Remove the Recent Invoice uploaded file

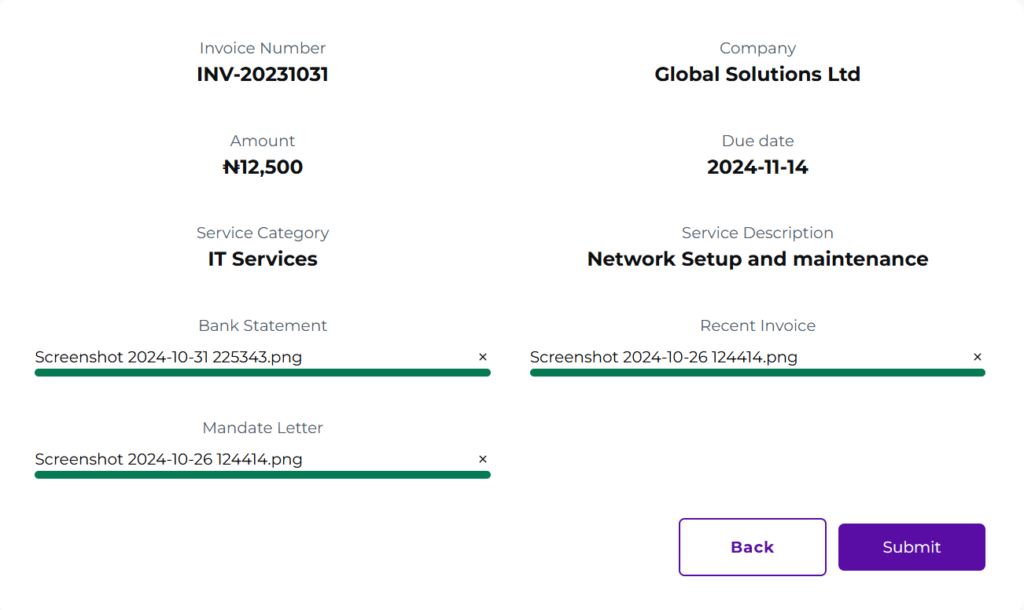[977, 357]
